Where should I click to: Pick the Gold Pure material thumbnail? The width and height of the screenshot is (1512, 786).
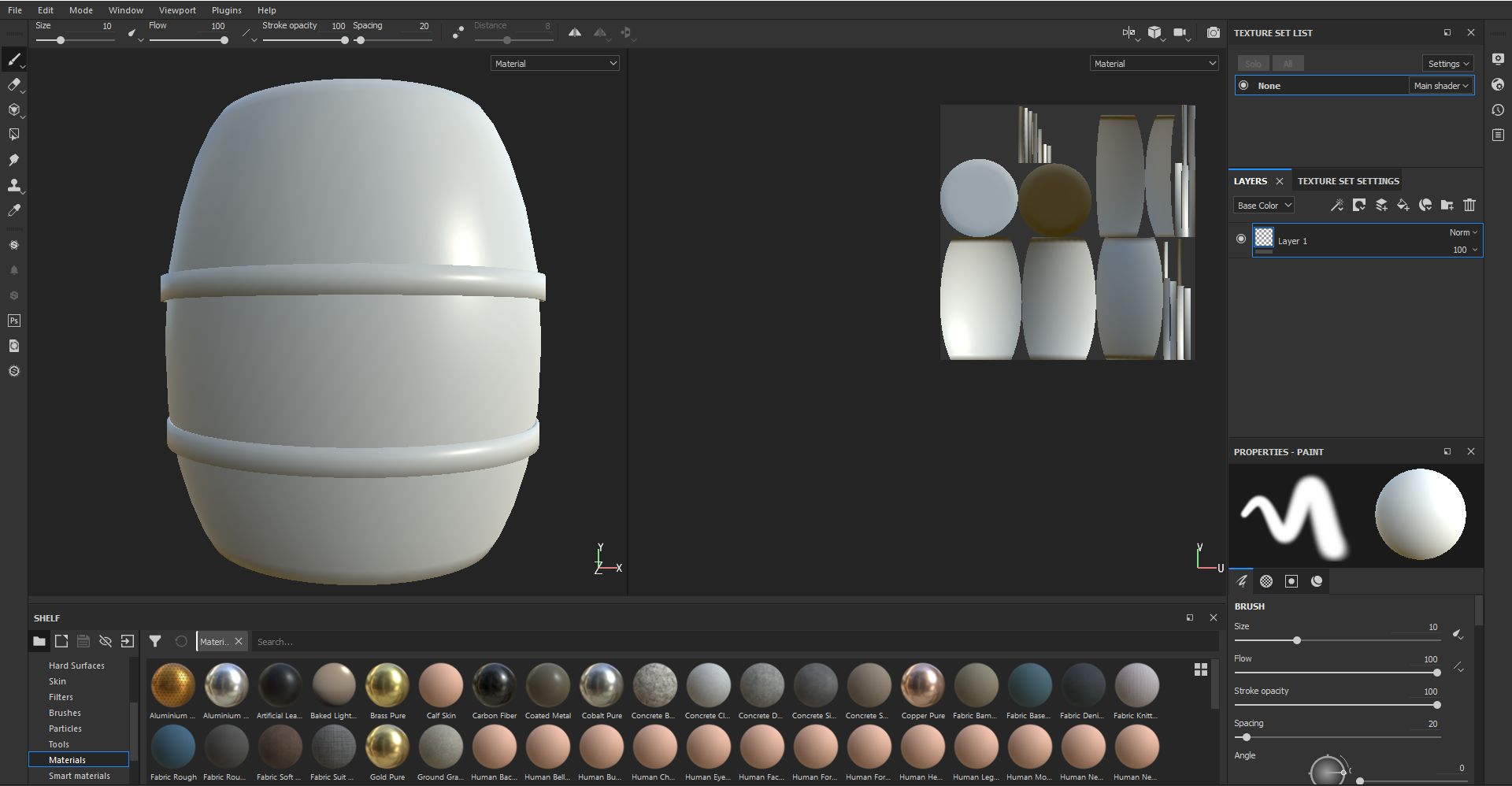pyautogui.click(x=387, y=746)
